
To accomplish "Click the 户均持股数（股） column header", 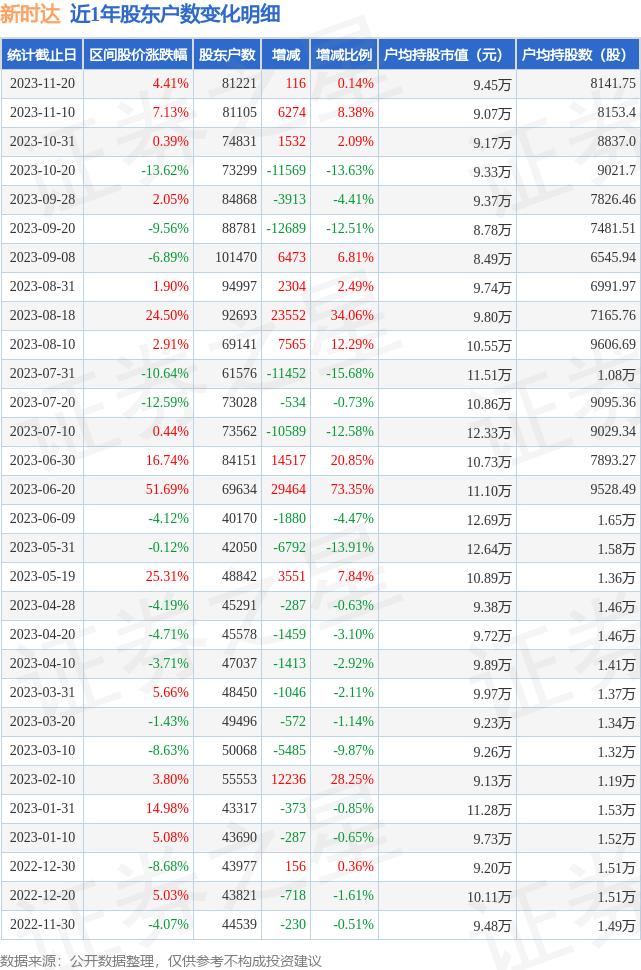I will click(578, 54).
